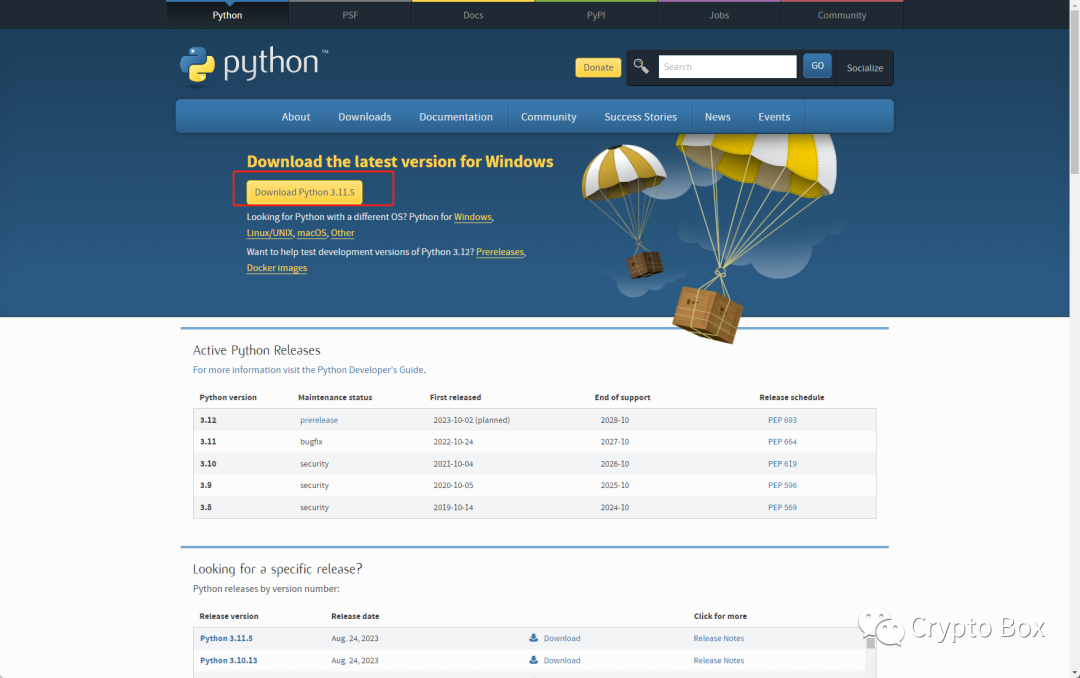Click version 3.11 cell
Image resolution: width=1080 pixels, height=678 pixels.
pyautogui.click(x=208, y=442)
